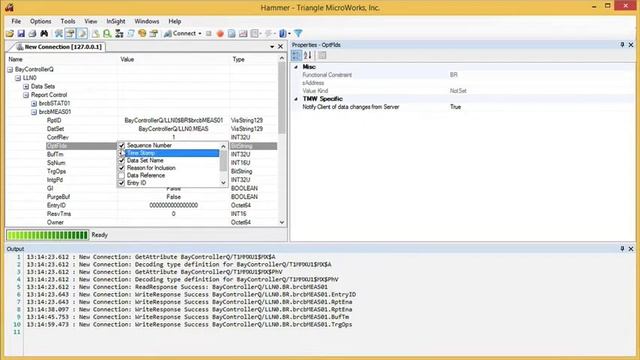Open the document tab list dropdown arrow

point(272,47)
